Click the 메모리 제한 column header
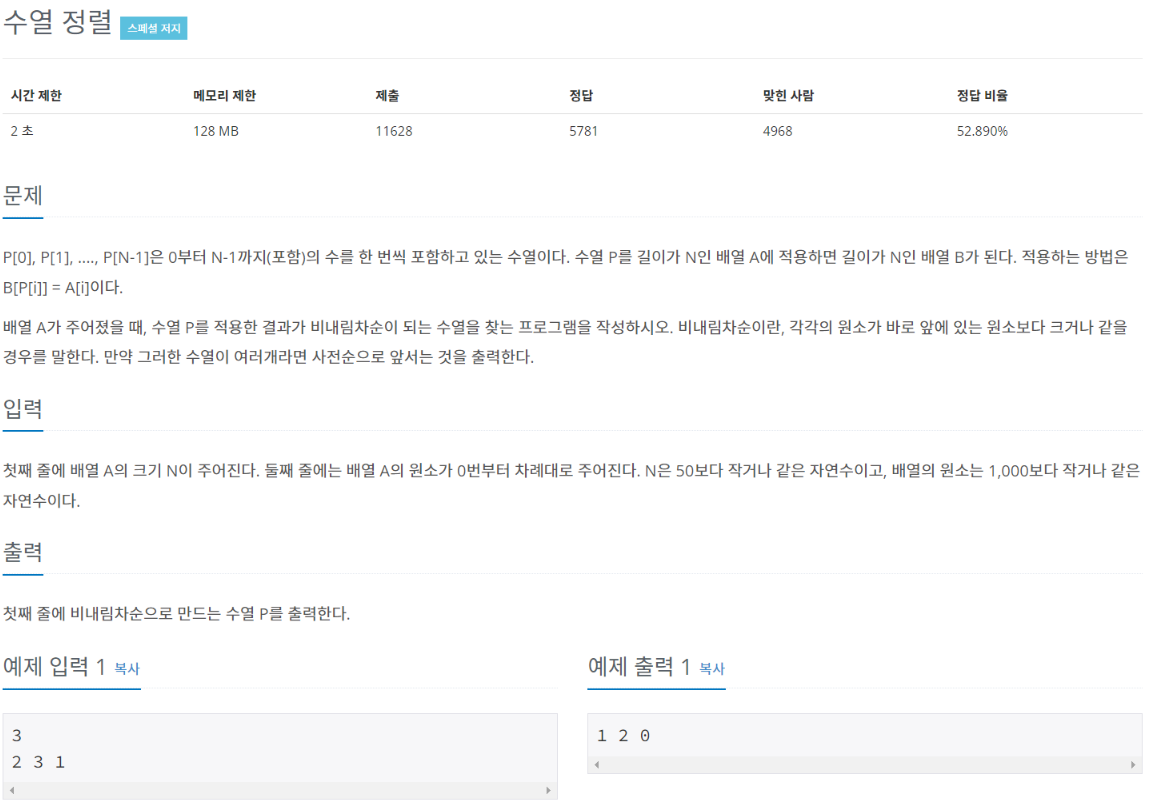The image size is (1167, 800). [224, 95]
